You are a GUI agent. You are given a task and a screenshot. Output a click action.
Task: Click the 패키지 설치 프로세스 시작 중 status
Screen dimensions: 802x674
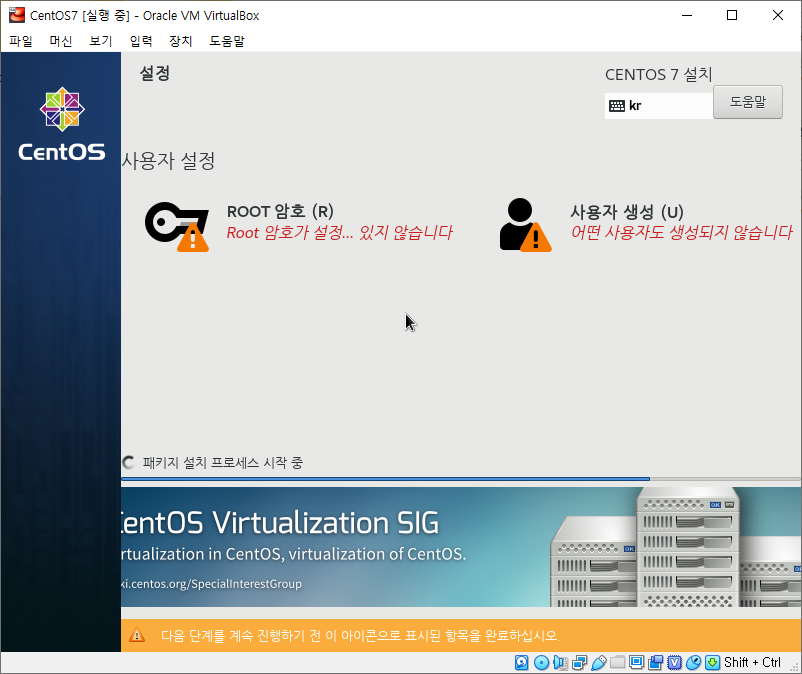coord(222,463)
